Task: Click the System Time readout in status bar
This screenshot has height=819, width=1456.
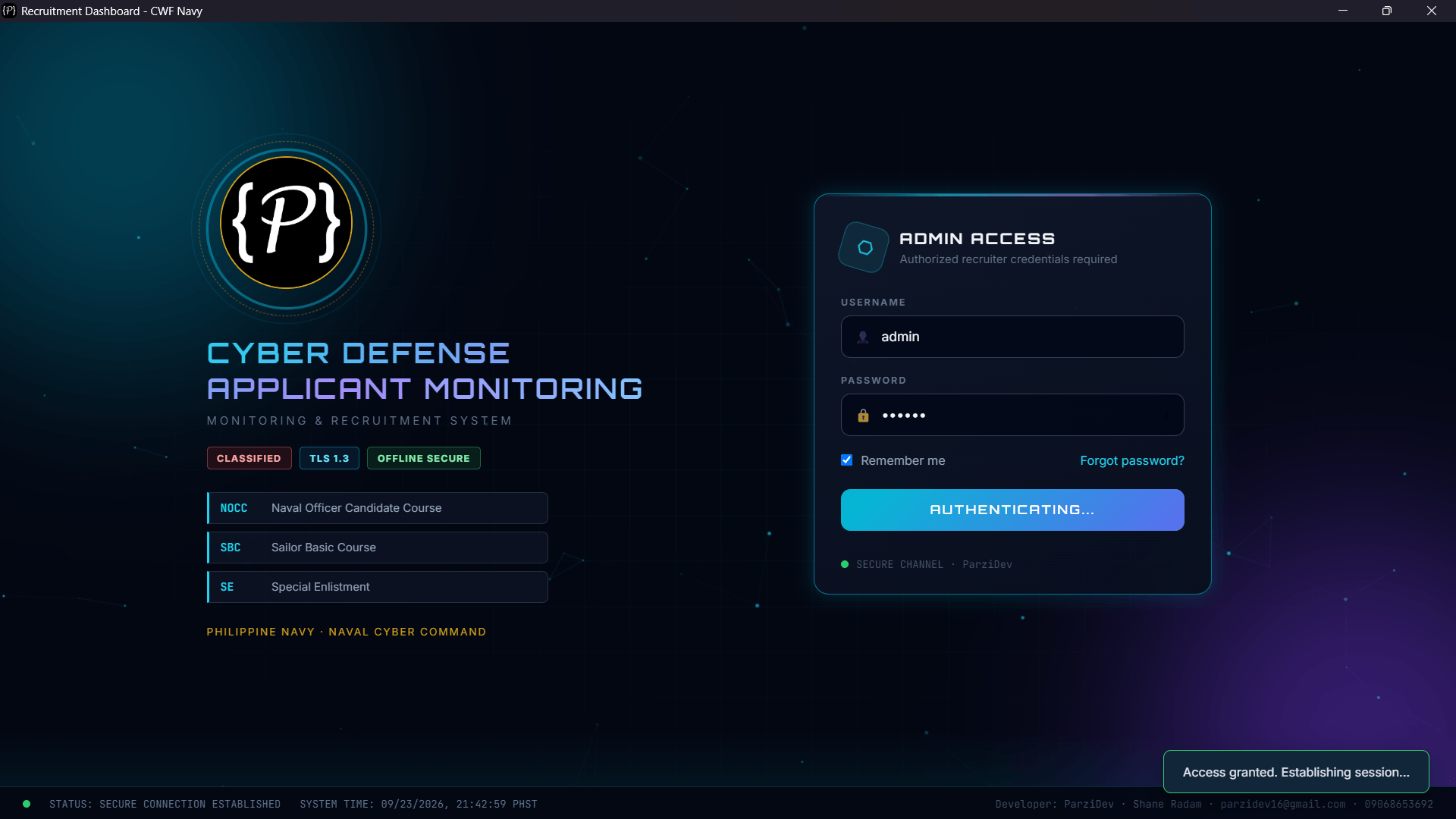Action: pyautogui.click(x=419, y=804)
